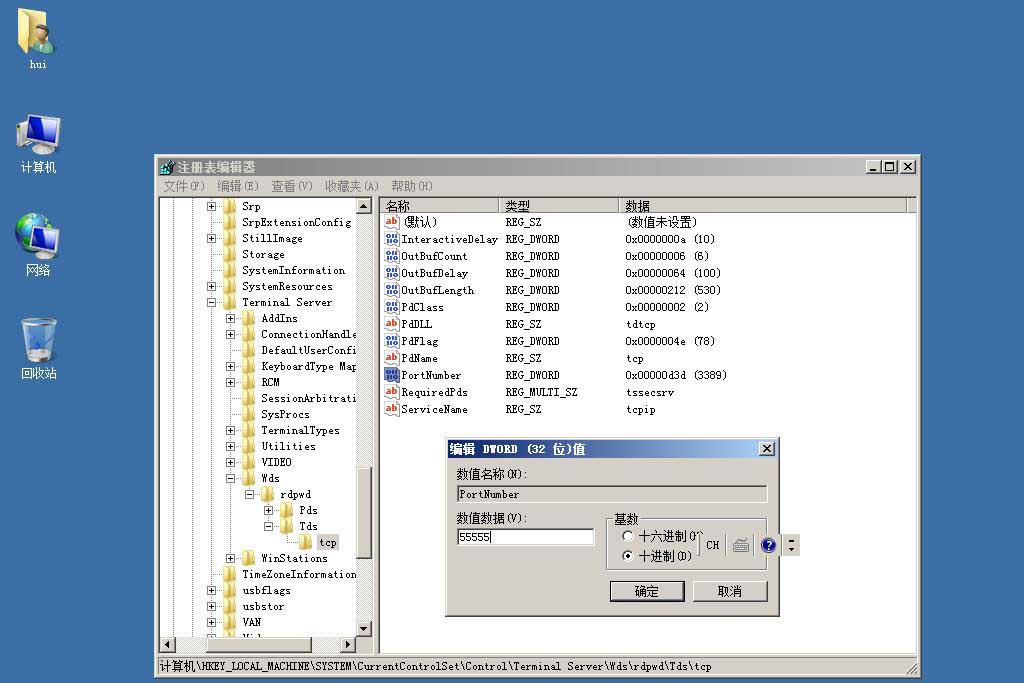The width and height of the screenshot is (1024, 683).
Task: Click the tssecsrv data value
Action: (650, 392)
